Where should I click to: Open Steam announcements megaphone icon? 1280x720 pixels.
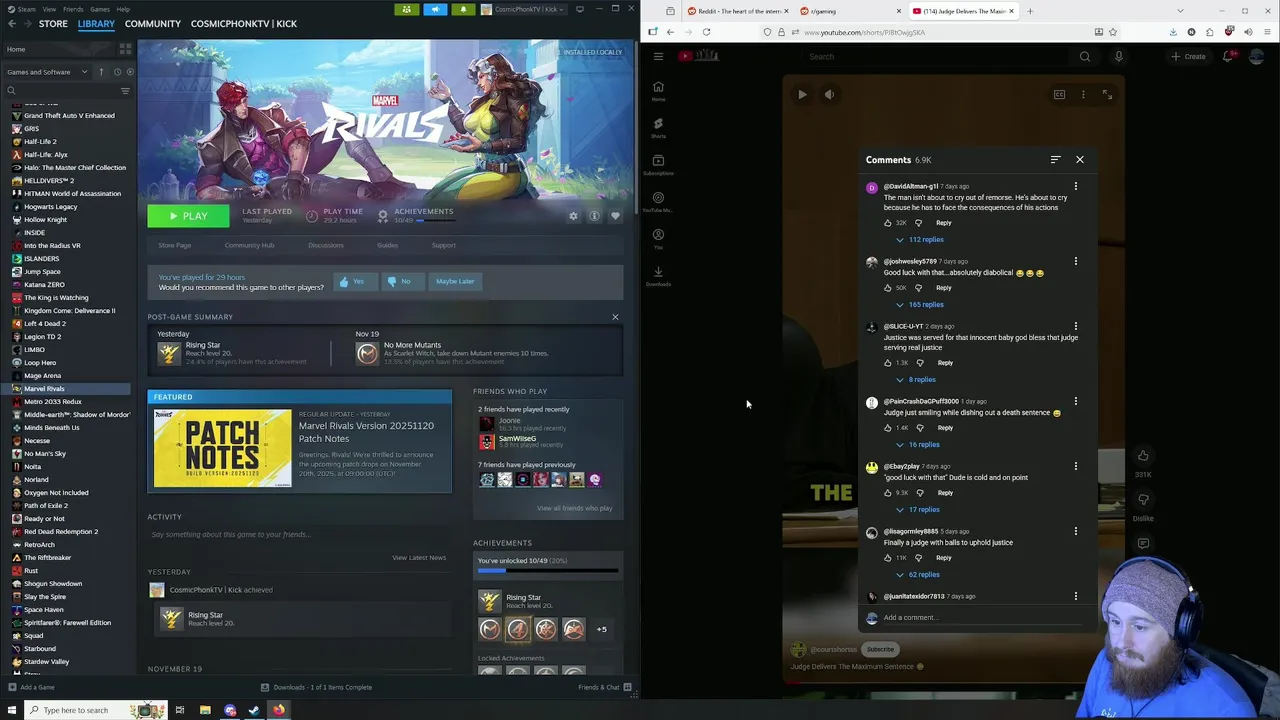[435, 9]
